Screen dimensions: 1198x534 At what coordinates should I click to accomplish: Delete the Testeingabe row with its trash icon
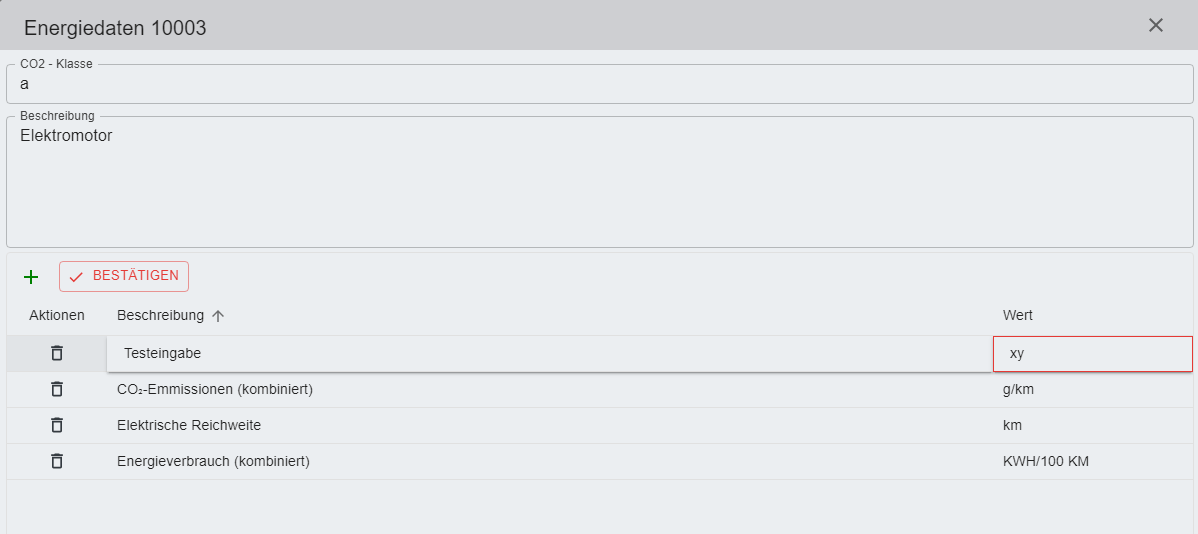(x=57, y=353)
